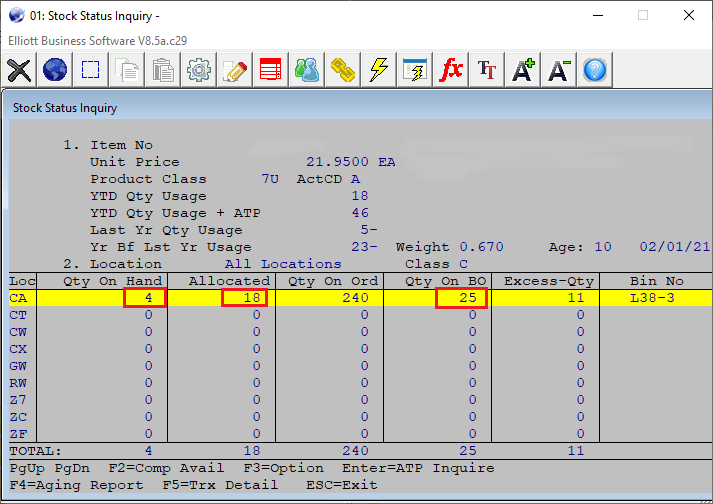
Task: Click the Allocated column header
Action: [229, 281]
